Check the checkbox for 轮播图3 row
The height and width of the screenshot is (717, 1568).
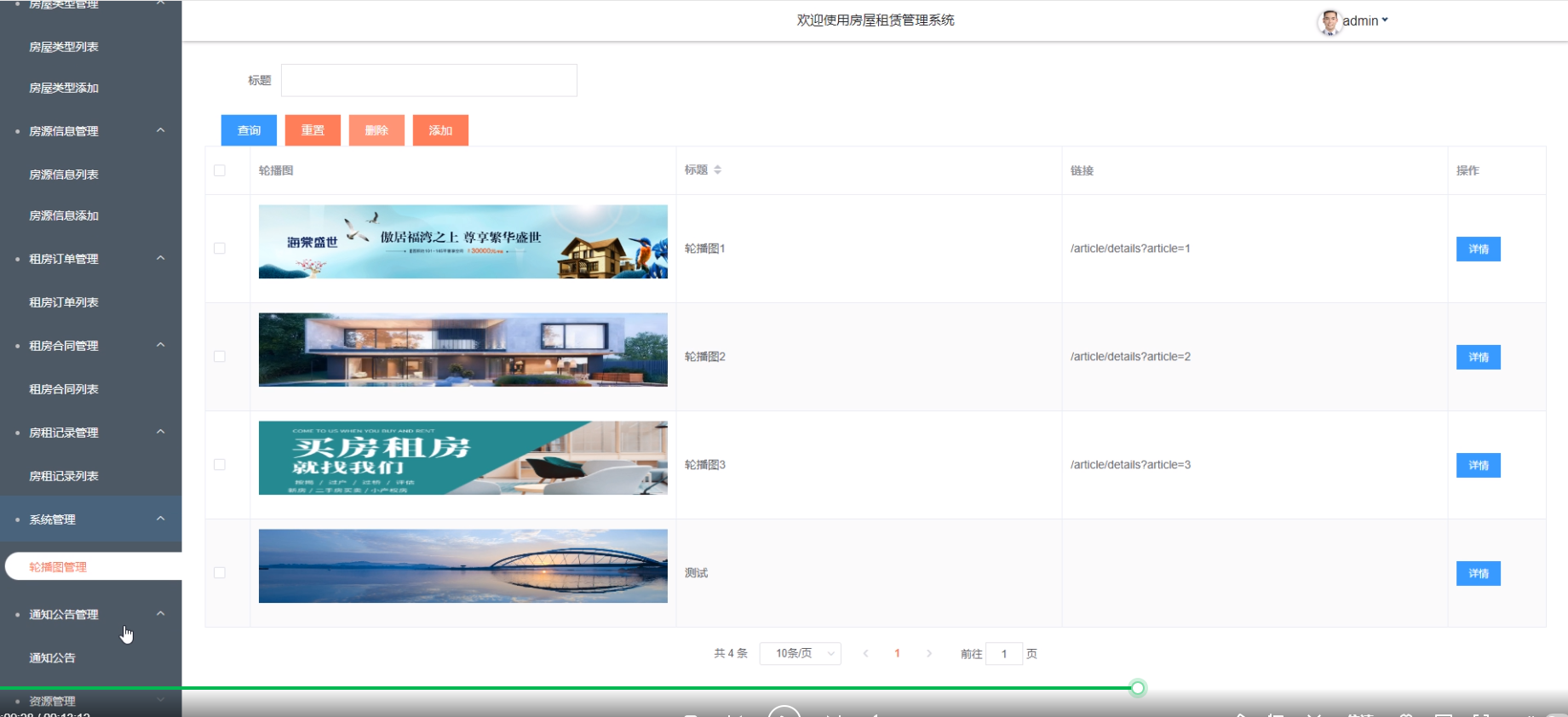tap(220, 465)
